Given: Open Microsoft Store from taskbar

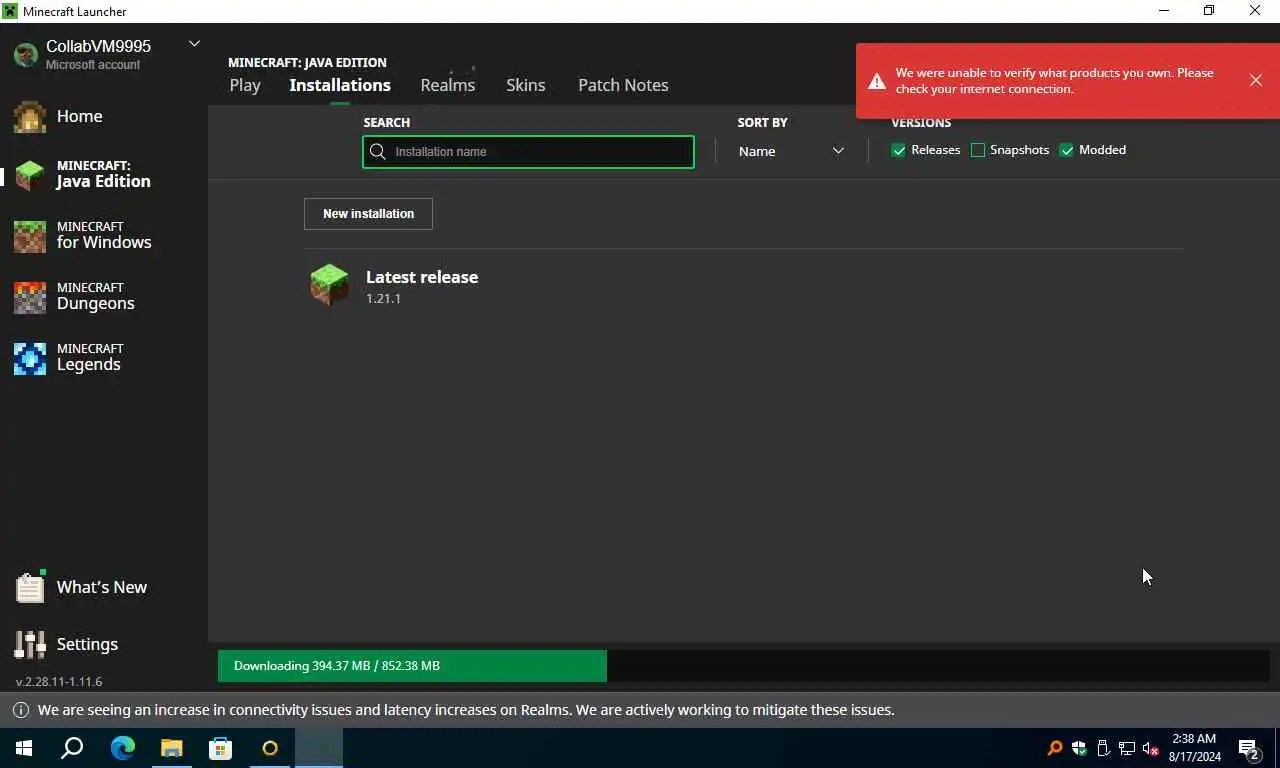Looking at the screenshot, I should pyautogui.click(x=220, y=748).
